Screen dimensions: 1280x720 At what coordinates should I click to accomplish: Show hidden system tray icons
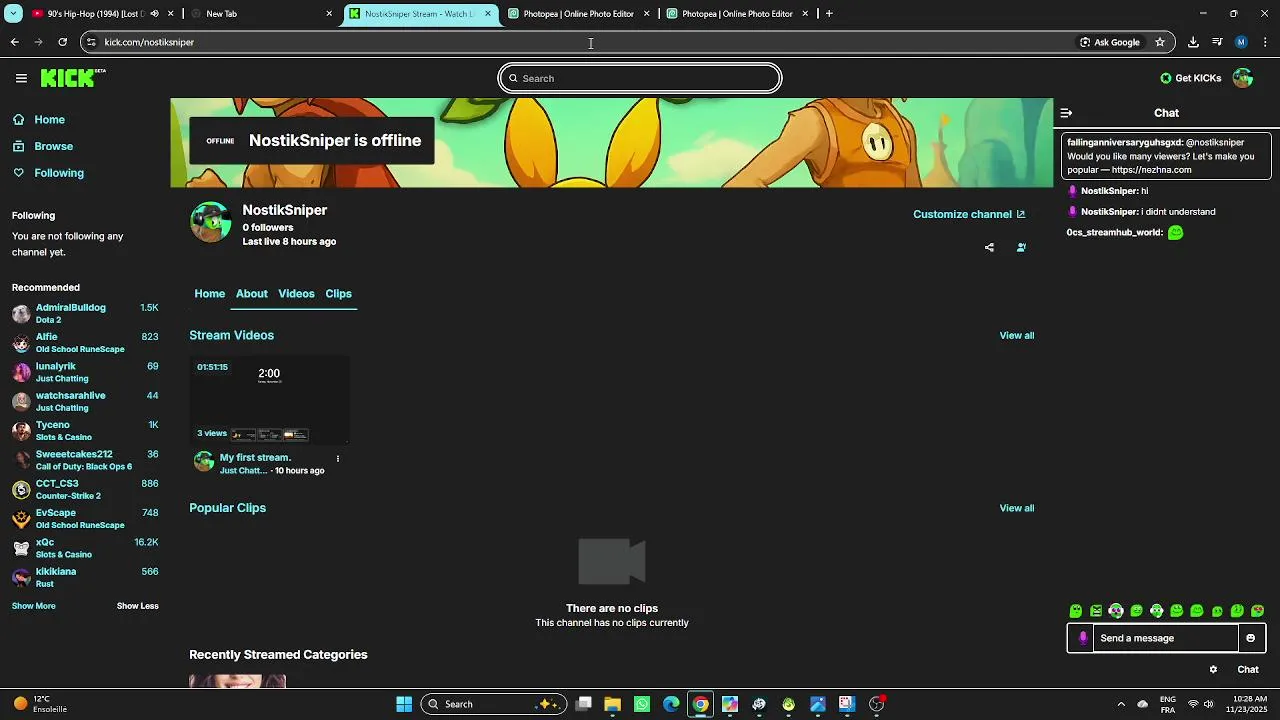point(1121,704)
